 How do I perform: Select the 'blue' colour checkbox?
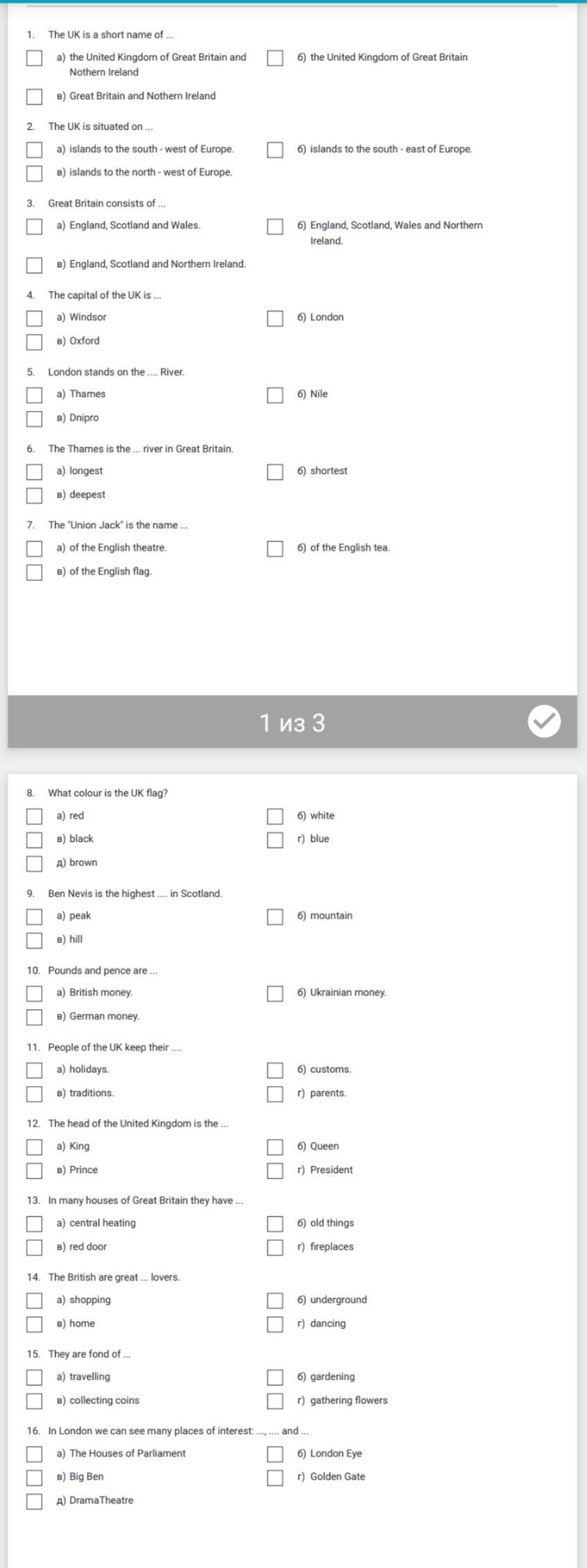(275, 840)
